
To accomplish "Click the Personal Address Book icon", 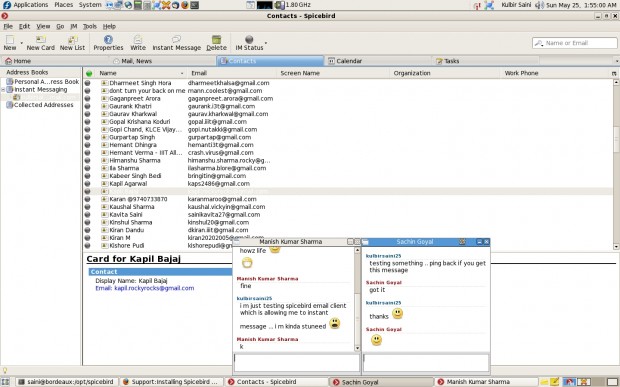I will tap(10, 82).
